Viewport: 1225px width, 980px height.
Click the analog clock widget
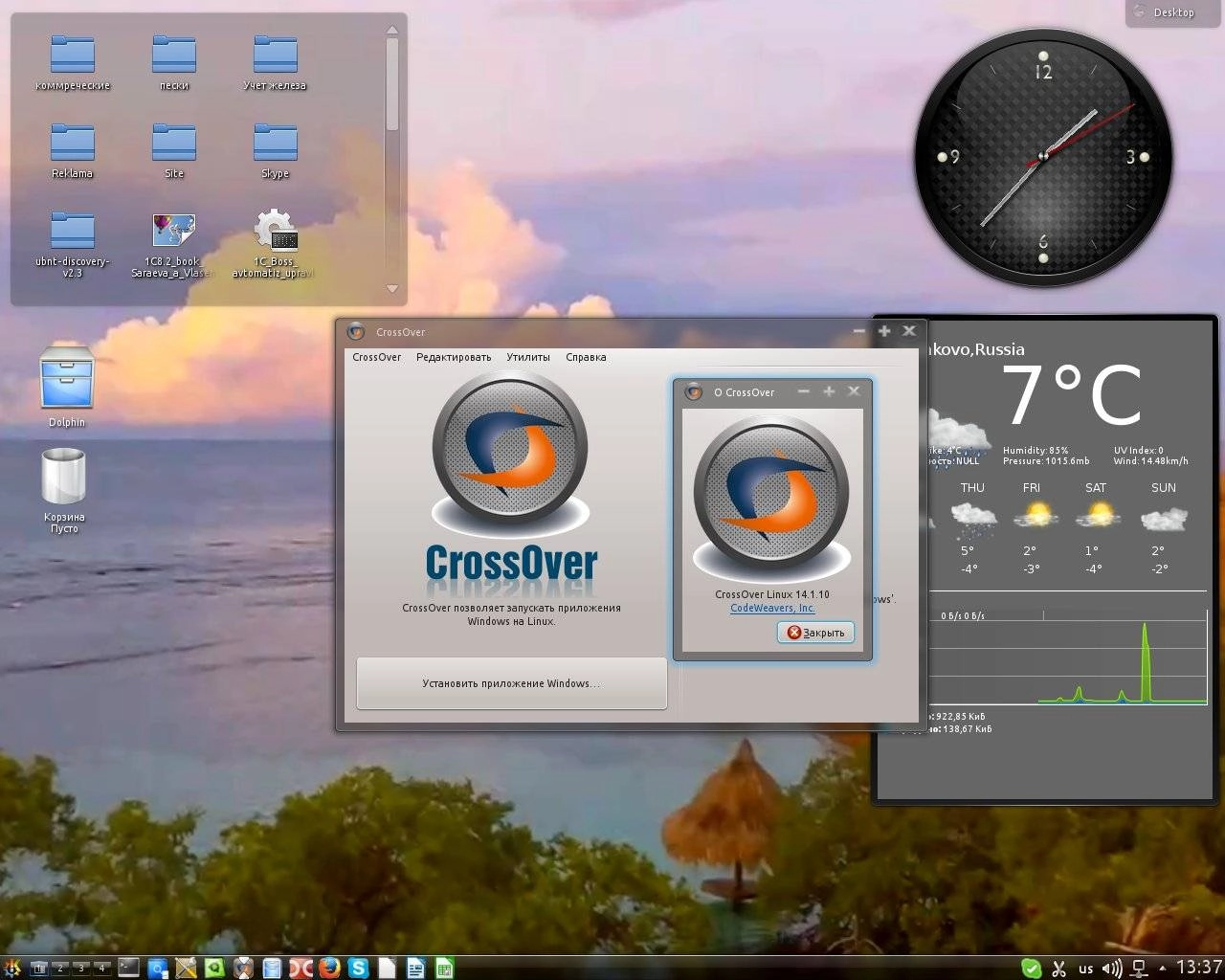1043,157
